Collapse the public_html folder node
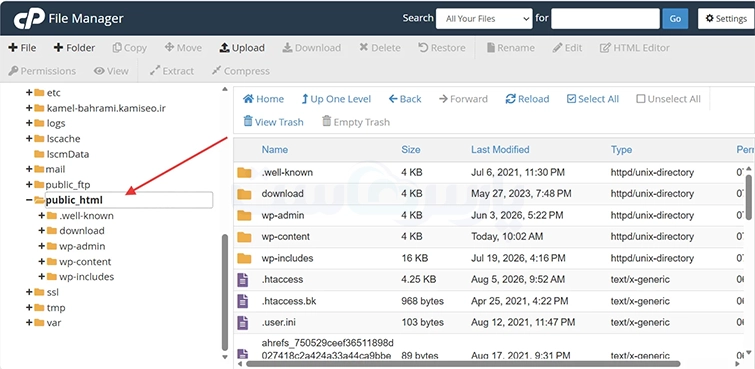The height and width of the screenshot is (369, 755). [x=29, y=200]
